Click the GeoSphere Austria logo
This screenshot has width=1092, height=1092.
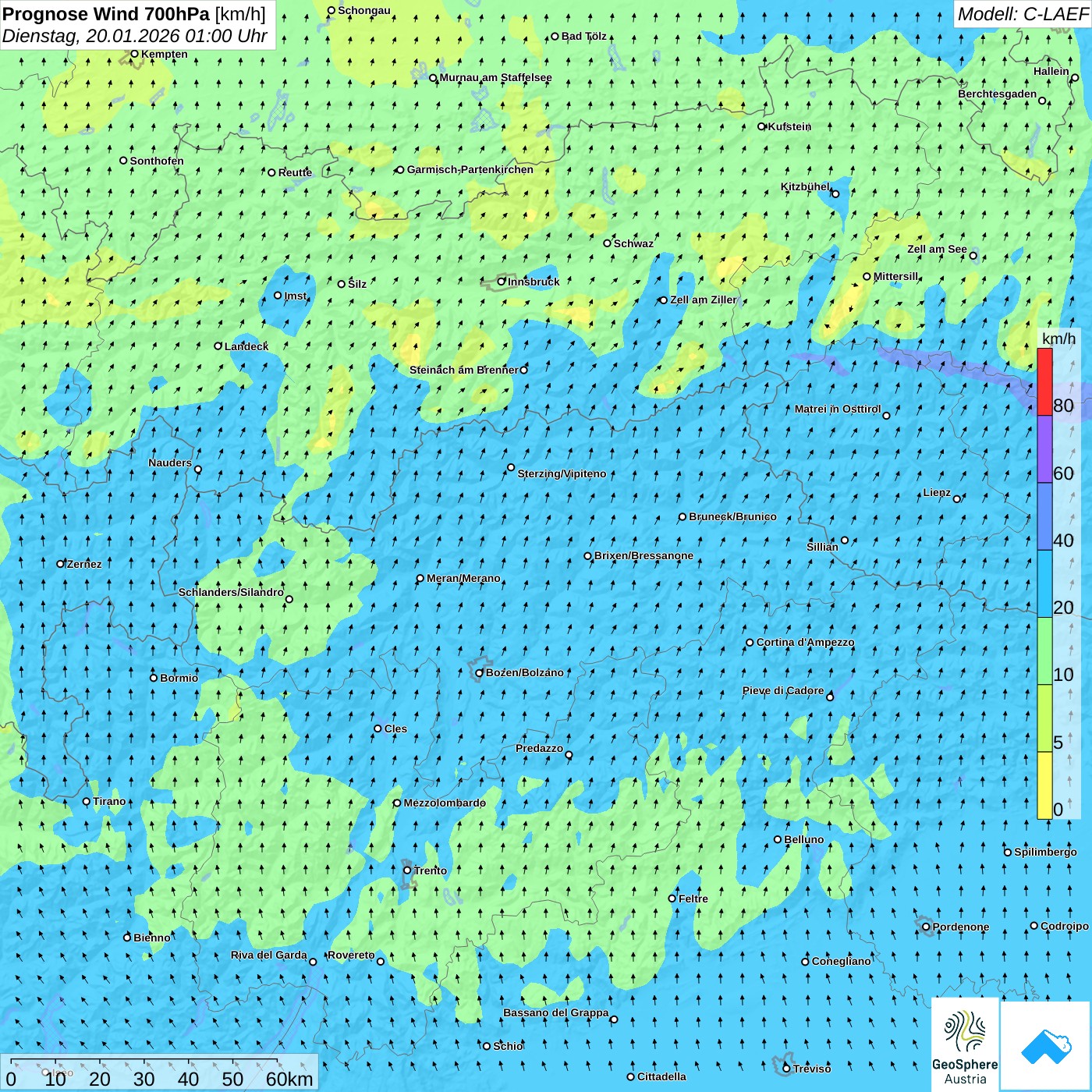965,1044
